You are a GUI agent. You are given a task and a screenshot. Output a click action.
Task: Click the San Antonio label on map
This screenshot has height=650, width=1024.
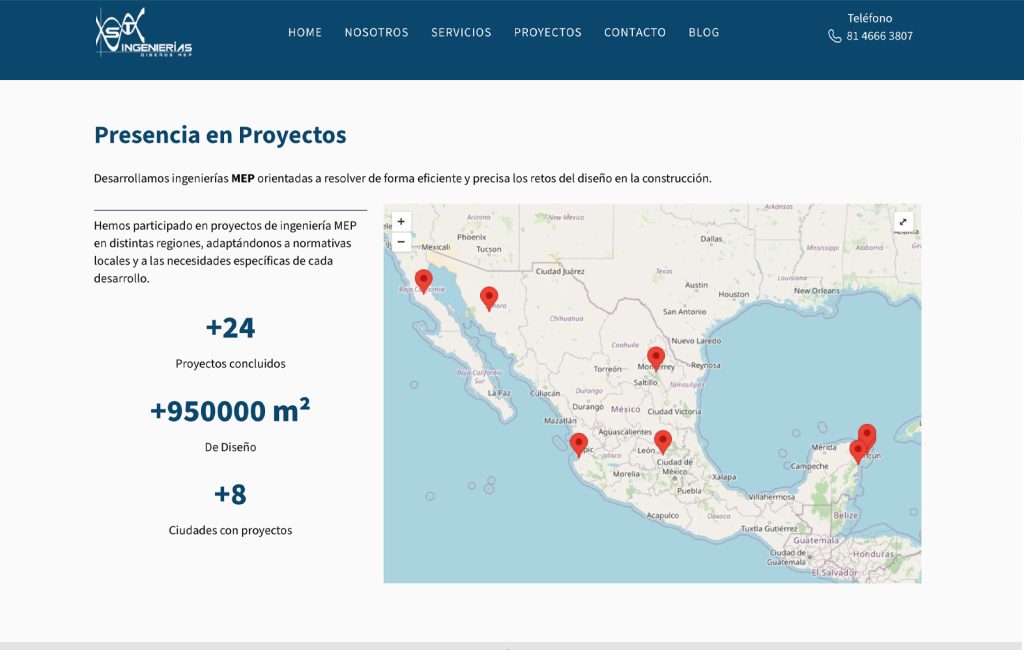[x=684, y=312]
